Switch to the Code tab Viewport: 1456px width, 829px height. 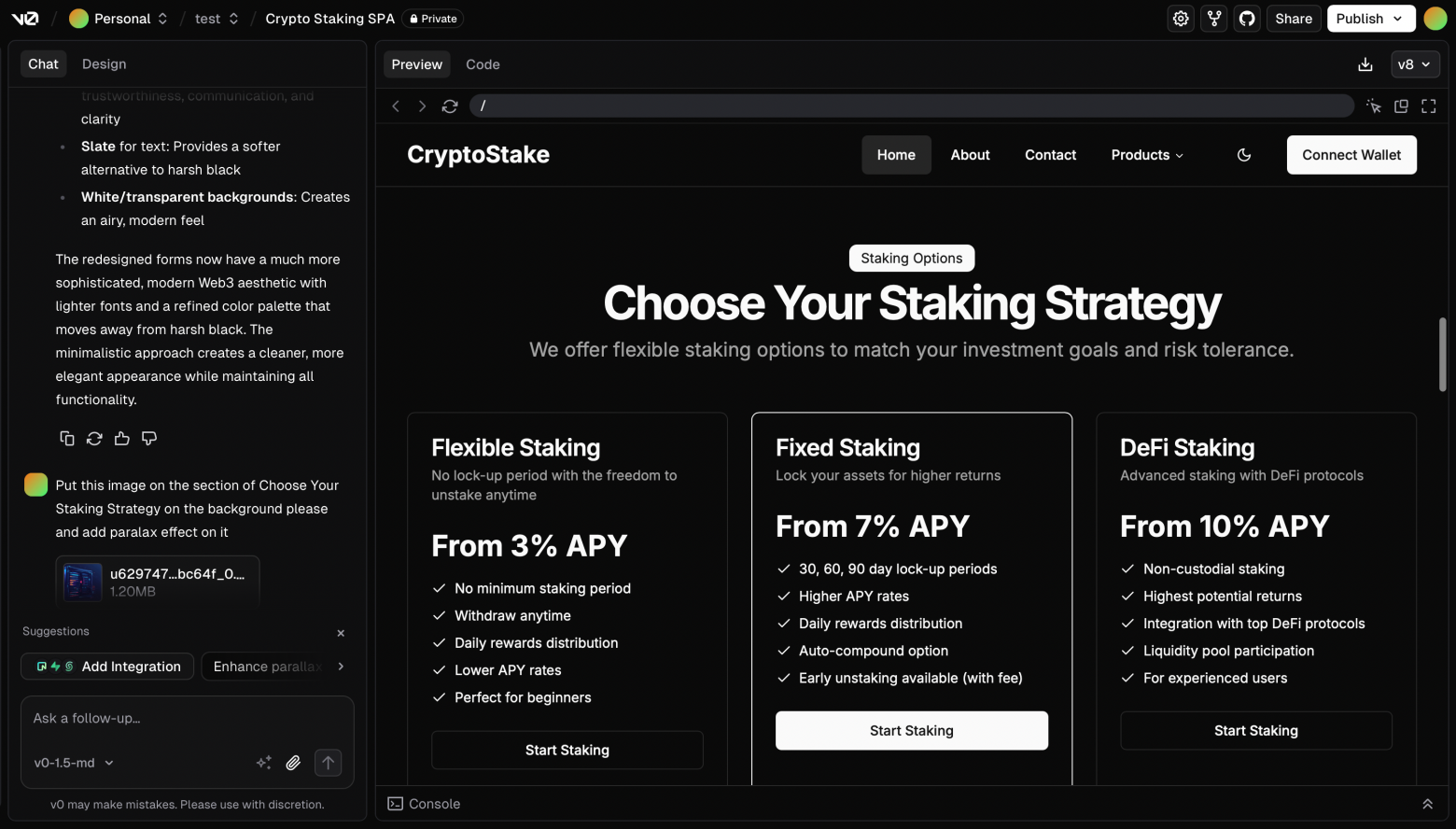[x=483, y=64]
